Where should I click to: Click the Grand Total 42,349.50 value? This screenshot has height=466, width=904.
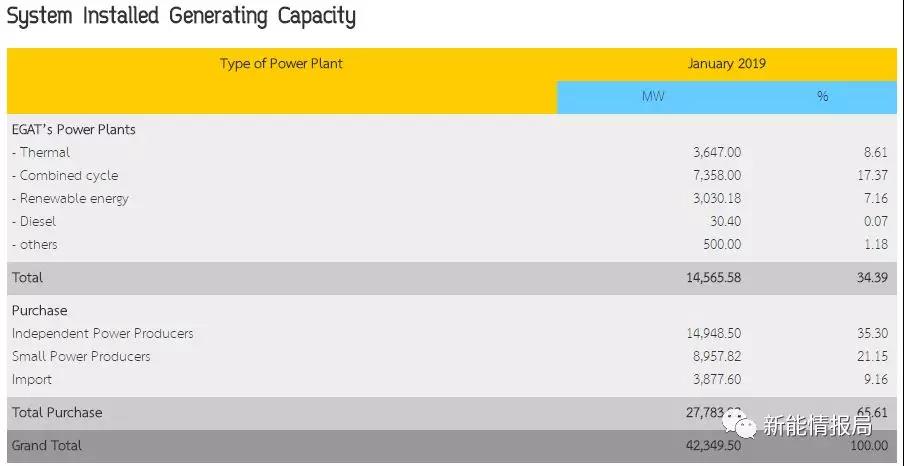tap(714, 446)
